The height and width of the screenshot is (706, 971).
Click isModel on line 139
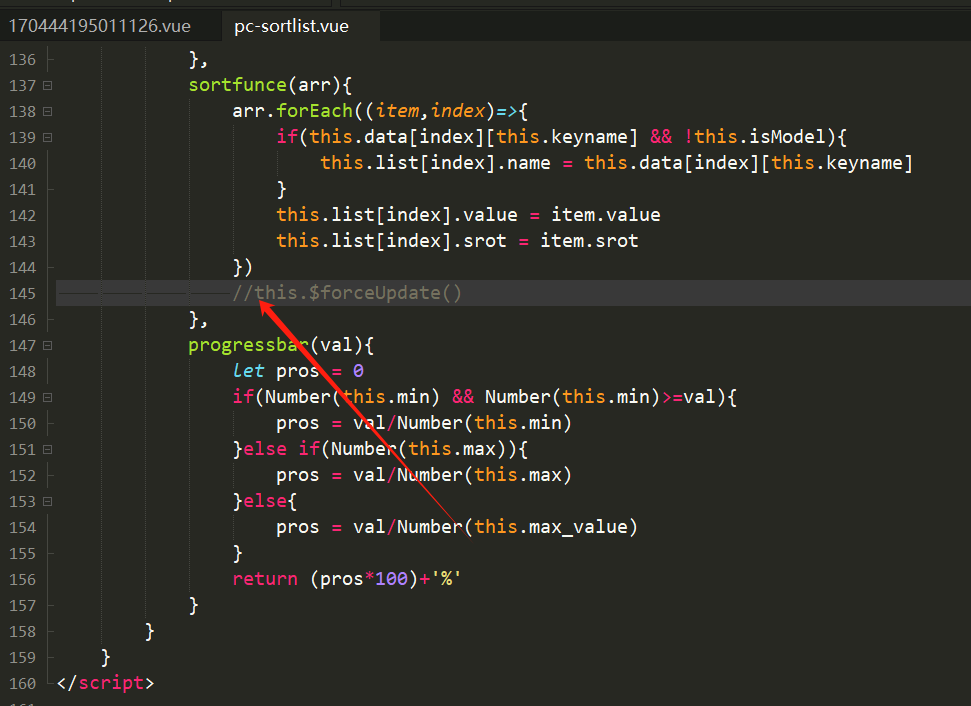[x=788, y=137]
